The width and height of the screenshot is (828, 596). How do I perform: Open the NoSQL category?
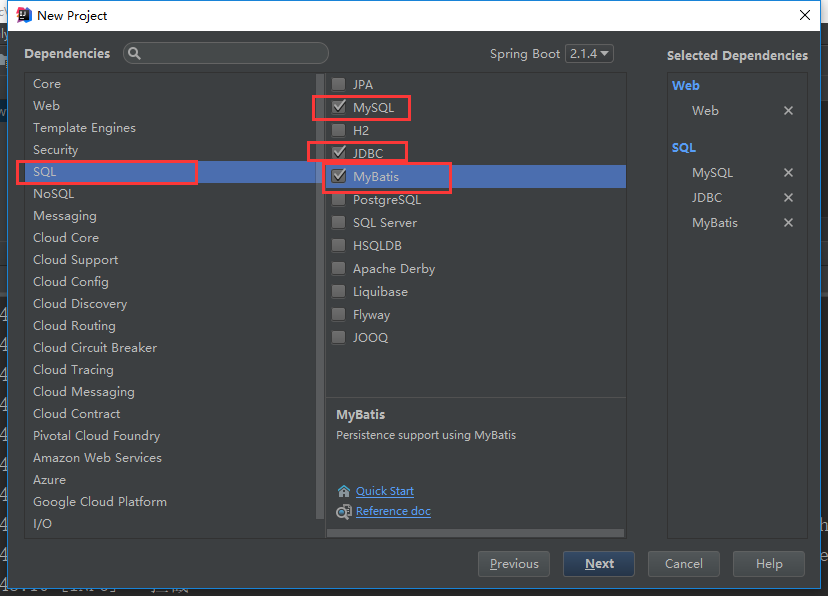tap(170, 194)
